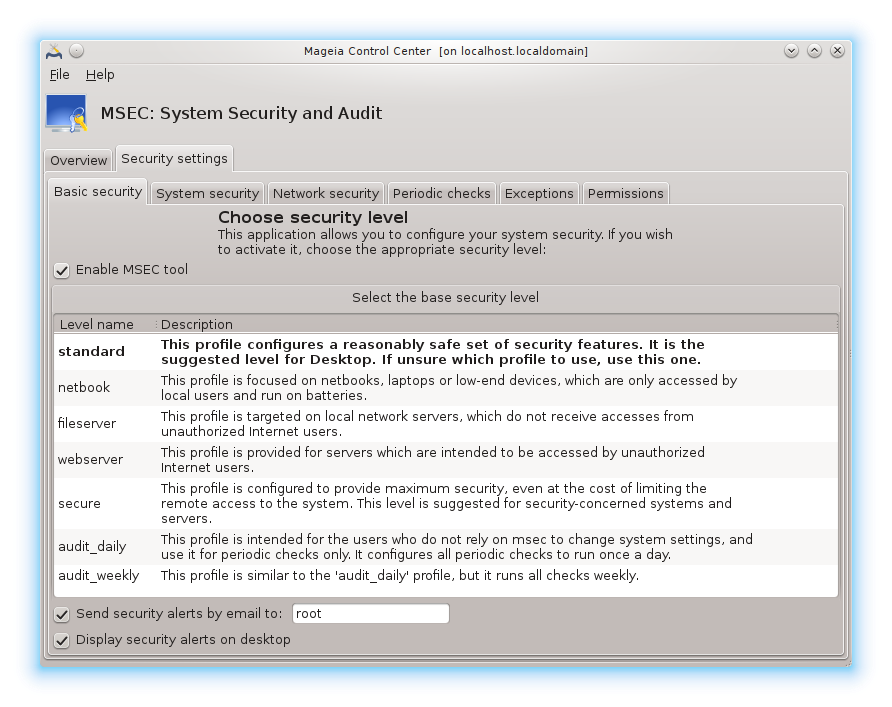The width and height of the screenshot is (892, 707).
Task: Click the pin window button in titlebar
Action: click(x=77, y=50)
